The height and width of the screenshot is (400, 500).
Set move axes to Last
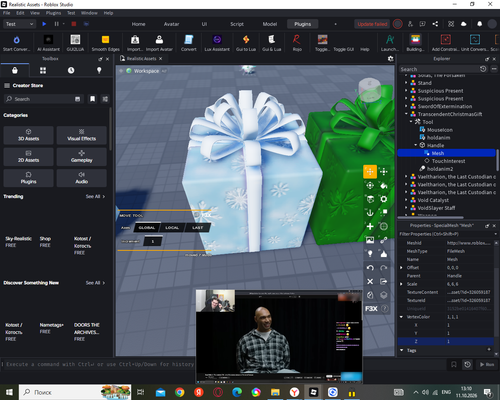click(197, 228)
